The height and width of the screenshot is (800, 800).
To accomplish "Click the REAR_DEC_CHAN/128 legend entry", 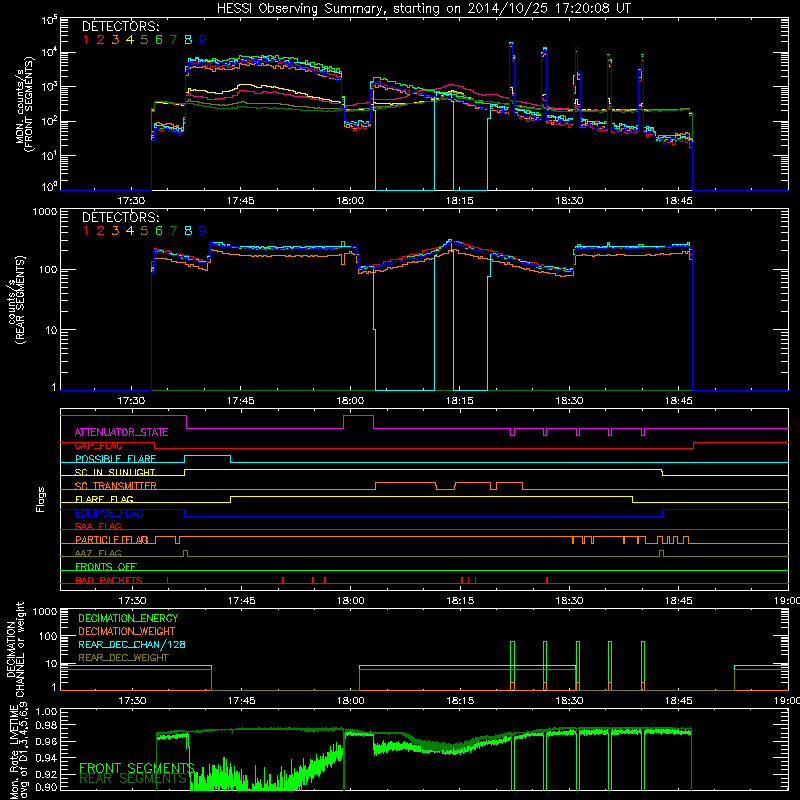I will [x=132, y=645].
